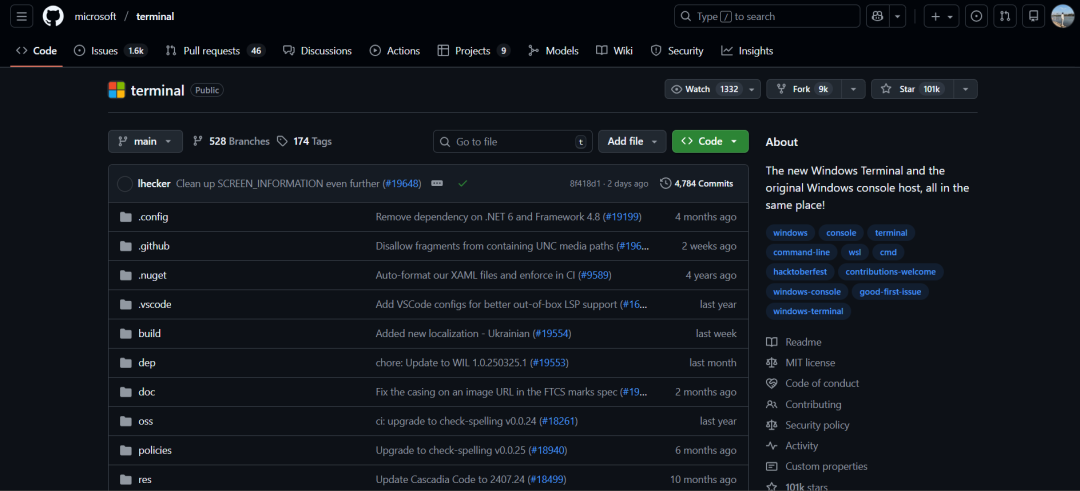Screen dimensions: 1080x491
Task: Select the windows topic tag
Action: (790, 233)
